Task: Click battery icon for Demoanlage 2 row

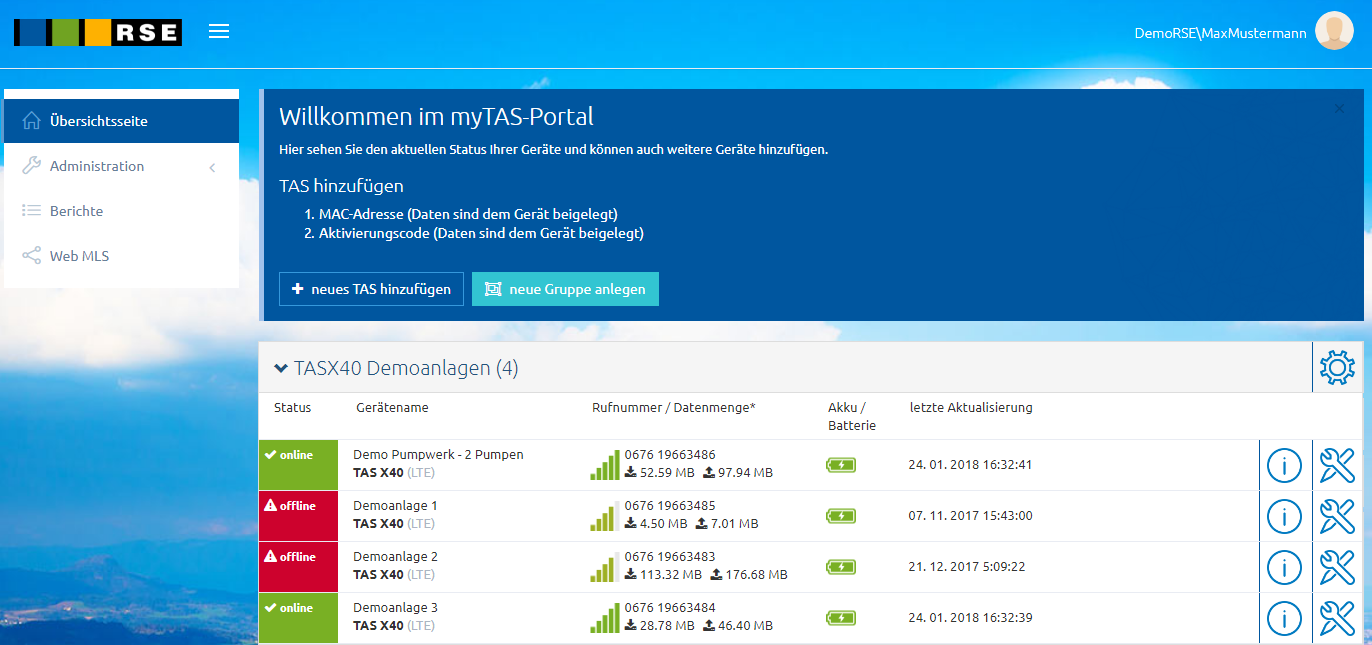Action: (841, 566)
